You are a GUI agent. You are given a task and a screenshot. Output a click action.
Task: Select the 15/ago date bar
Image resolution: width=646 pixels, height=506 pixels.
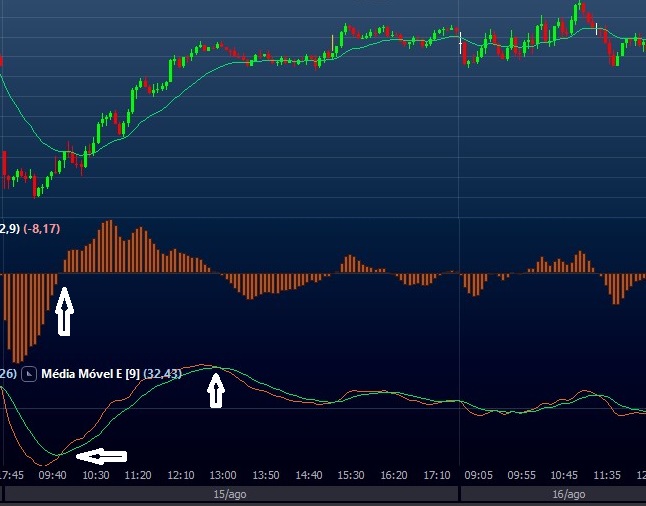pos(229,495)
